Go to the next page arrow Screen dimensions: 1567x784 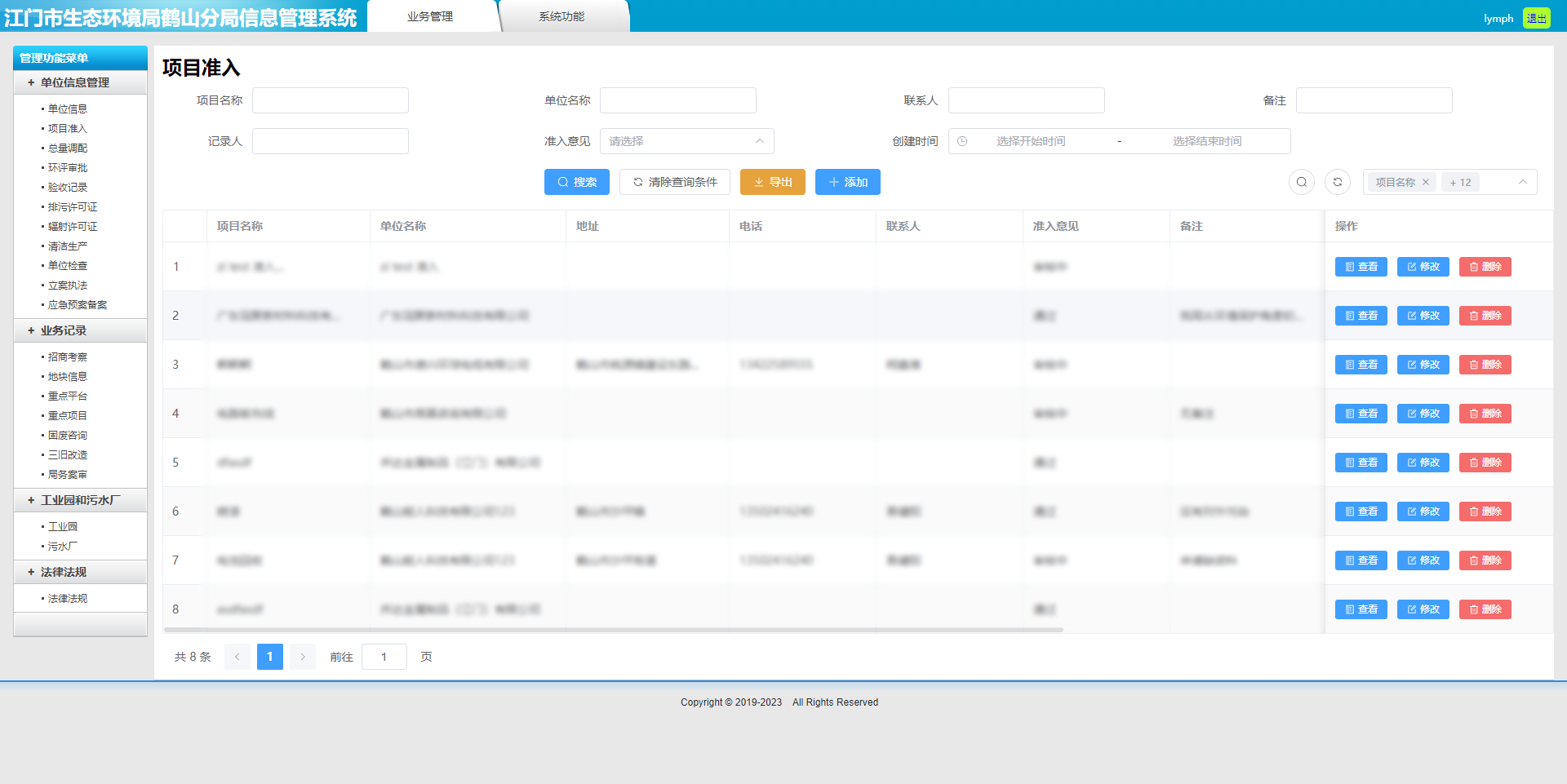click(303, 657)
